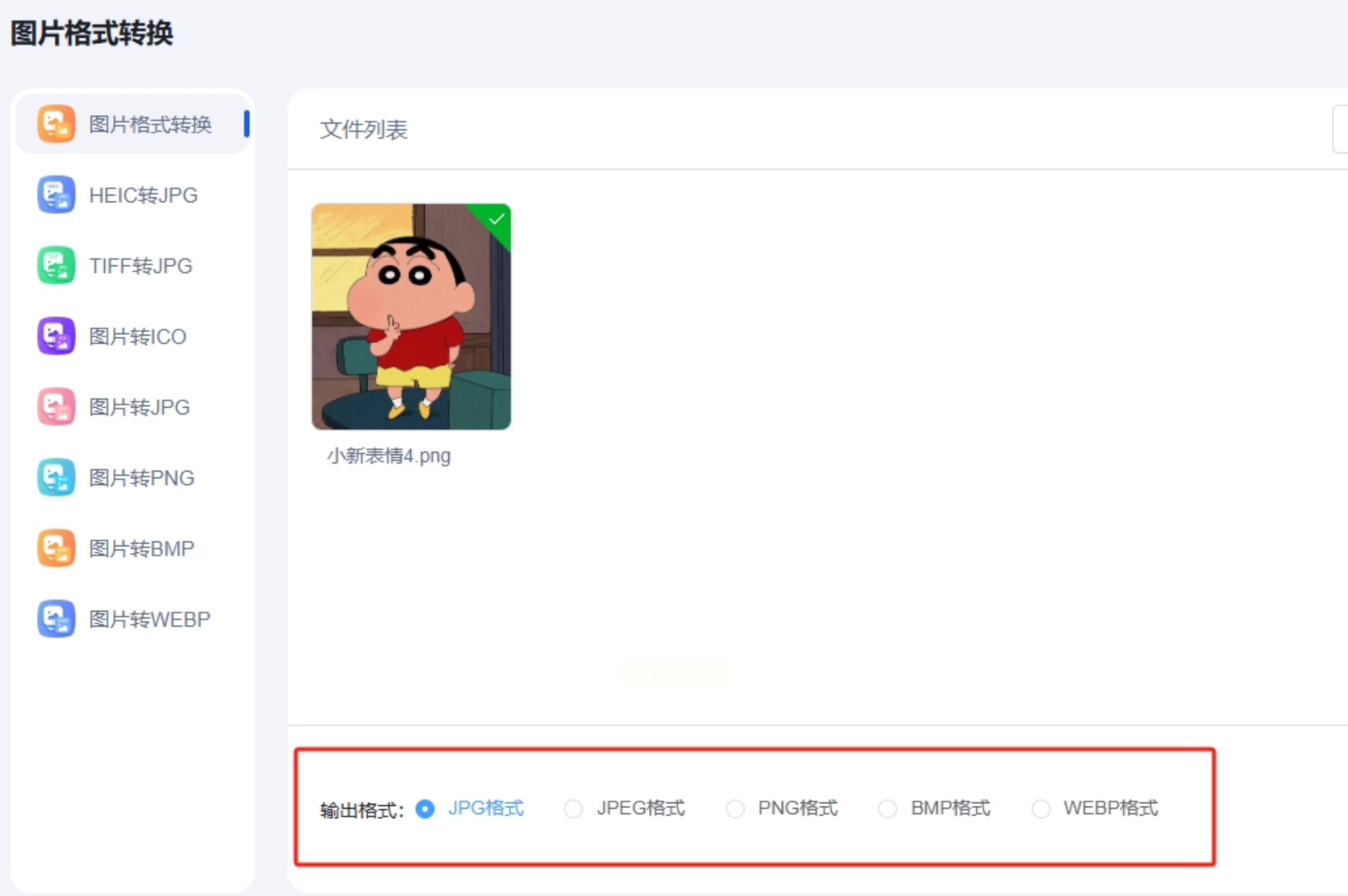Select JPEG格式 output radio button

(x=573, y=809)
